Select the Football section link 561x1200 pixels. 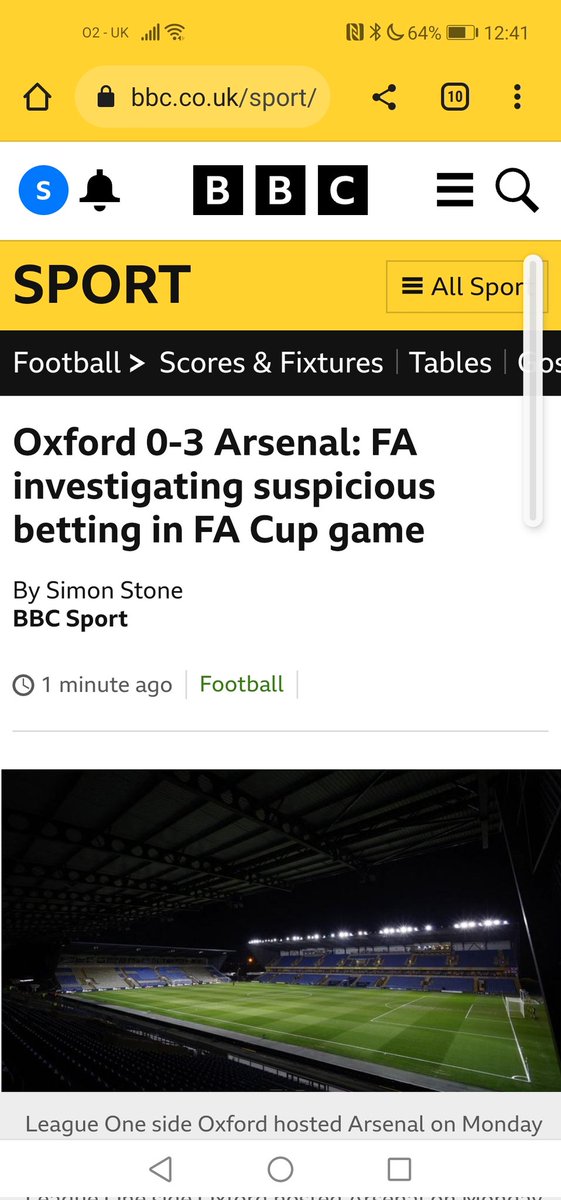click(67, 362)
